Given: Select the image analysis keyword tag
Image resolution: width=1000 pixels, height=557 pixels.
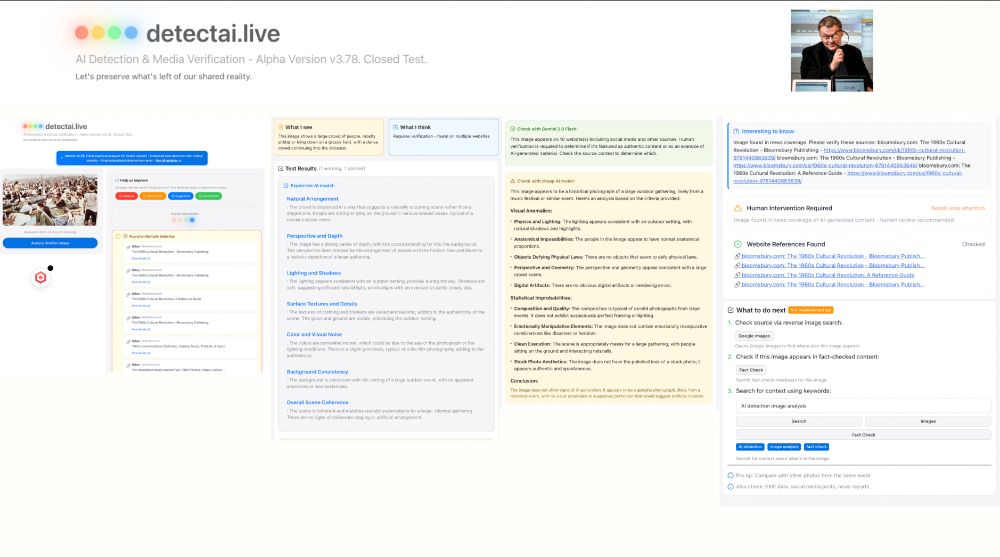Looking at the screenshot, I should point(784,447).
